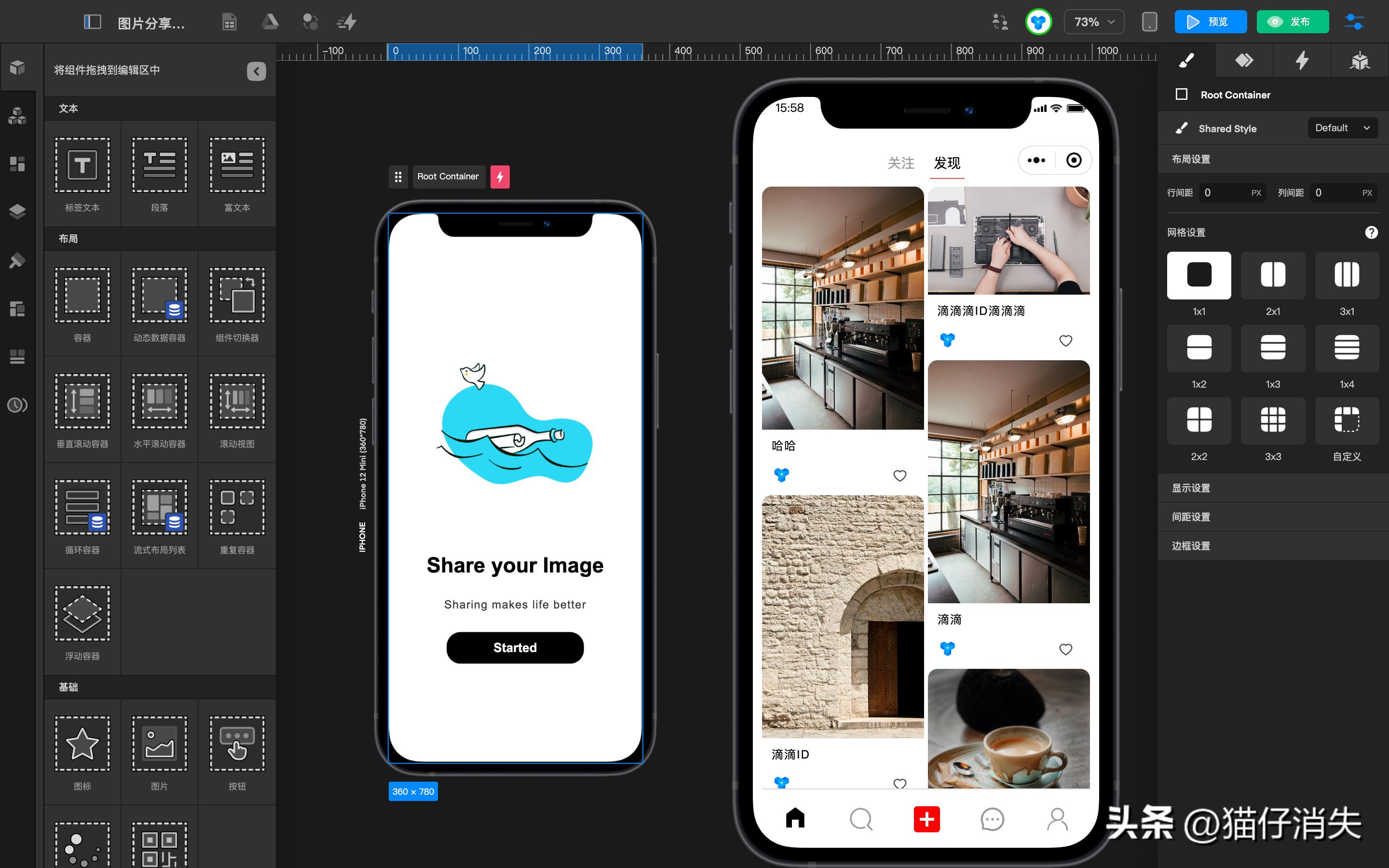Click the lightning icon beside Root Container label
Image resolution: width=1389 pixels, height=868 pixels.
500,176
